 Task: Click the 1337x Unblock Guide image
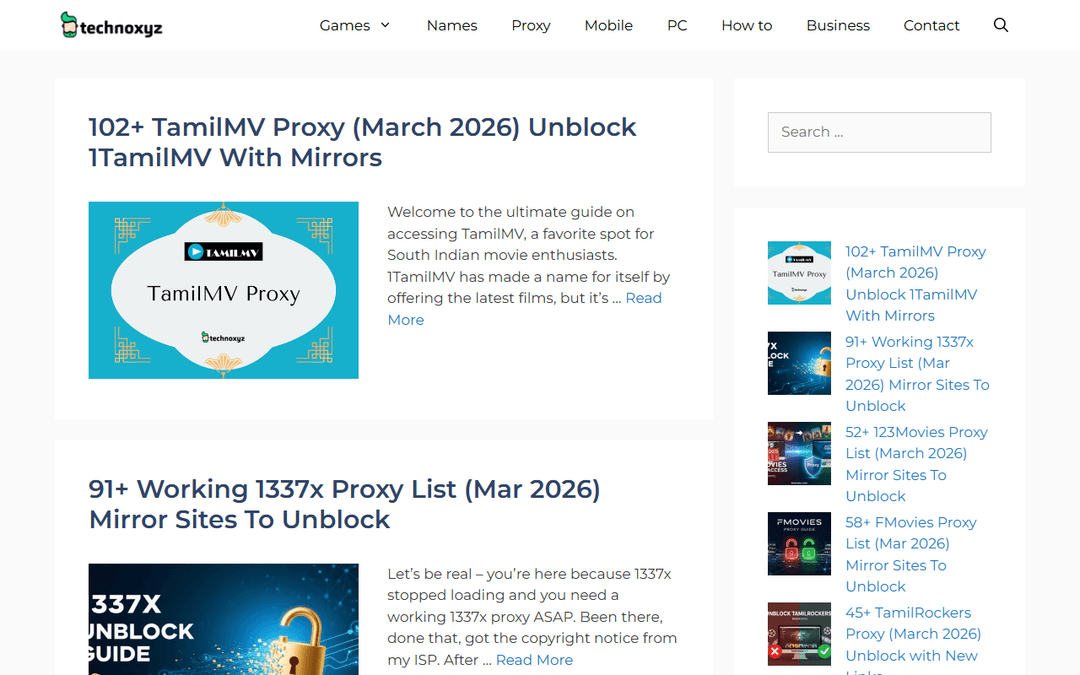tap(223, 619)
